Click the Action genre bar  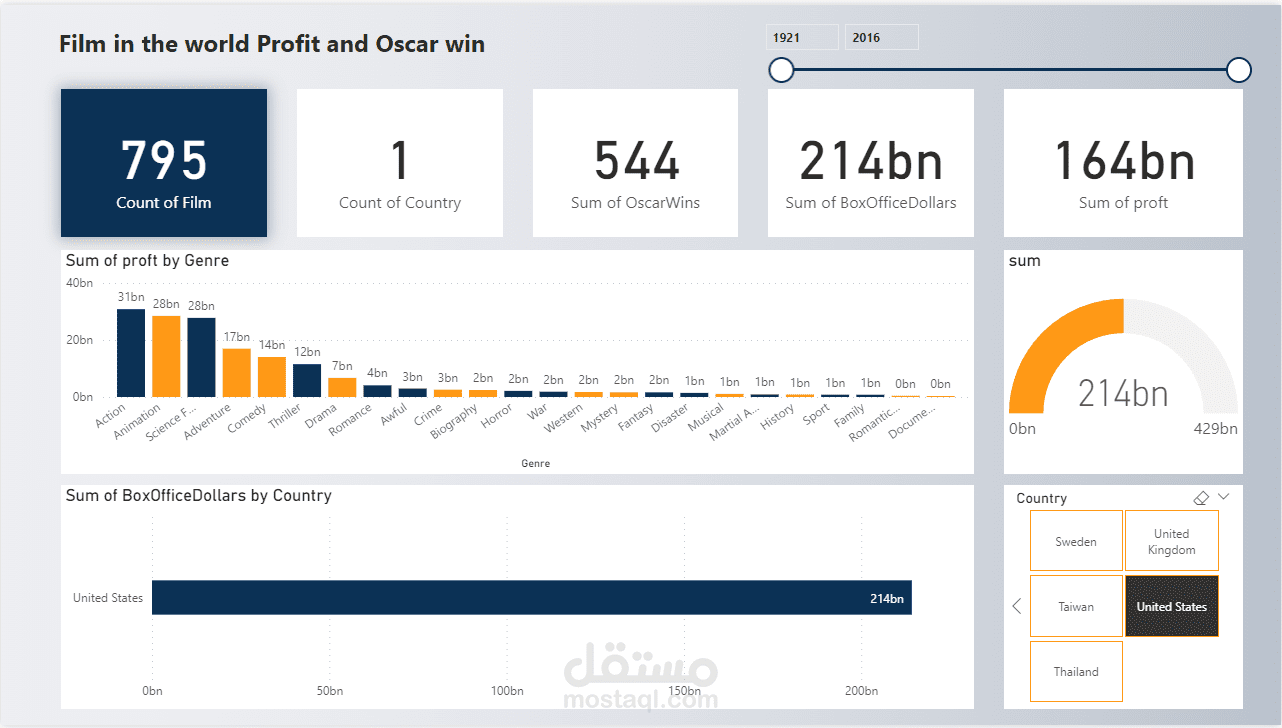pos(131,353)
